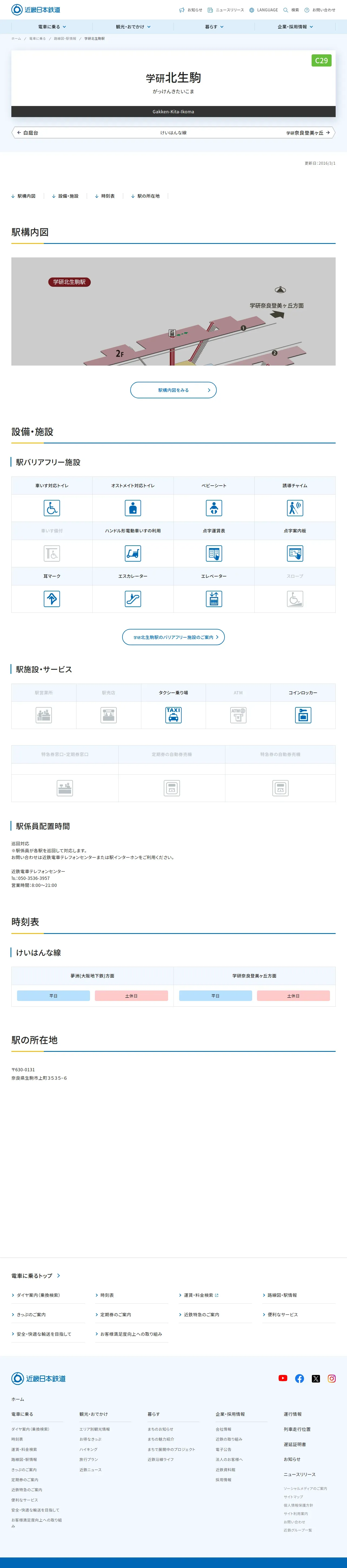Viewport: 347px width, 1568px height.
Task: Go to next station 学研奈良登美ヶ丘
Action: click(308, 133)
